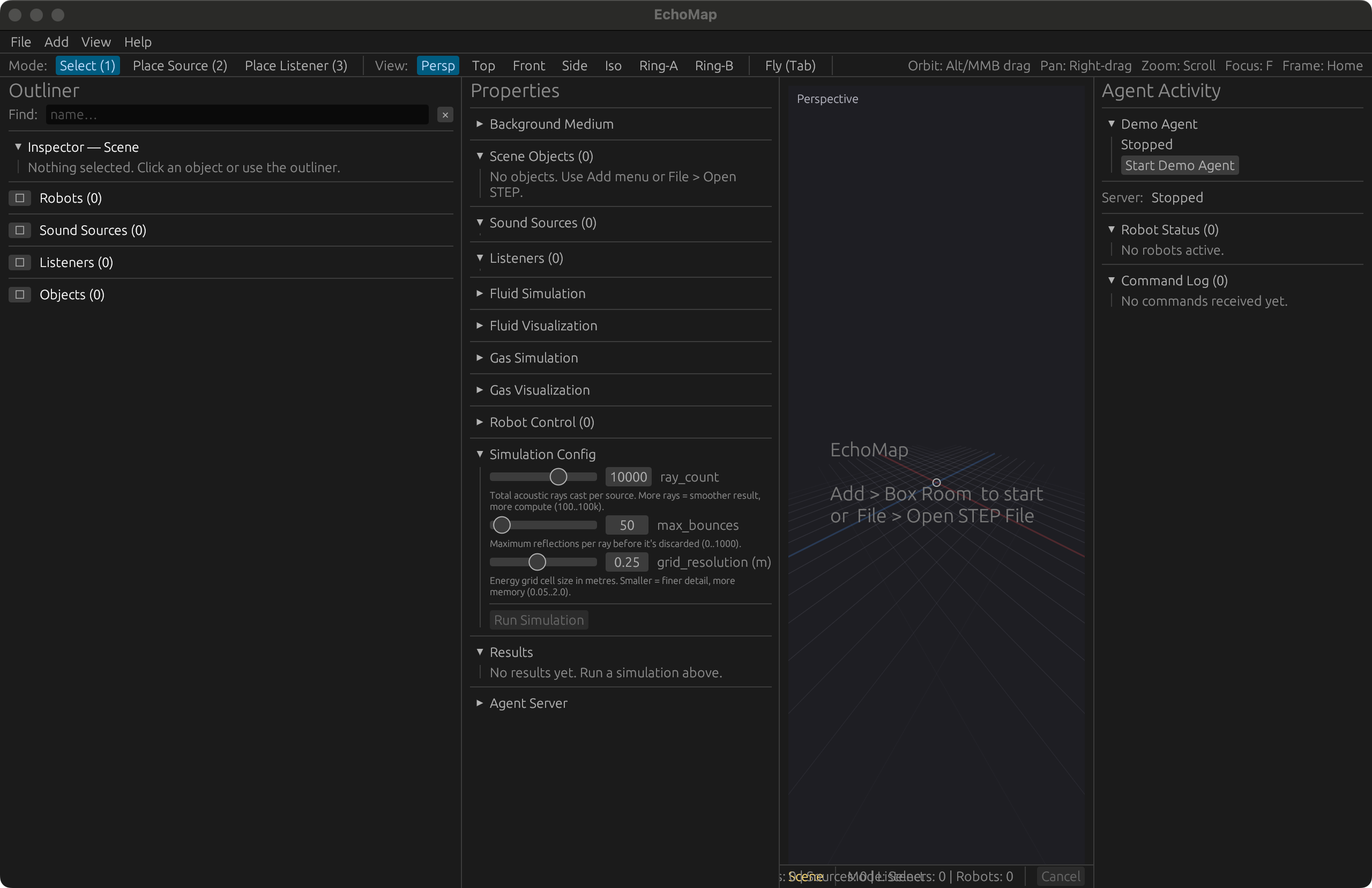The width and height of the screenshot is (1372, 888).
Task: Click the grid_resolution slider handle
Action: (537, 562)
